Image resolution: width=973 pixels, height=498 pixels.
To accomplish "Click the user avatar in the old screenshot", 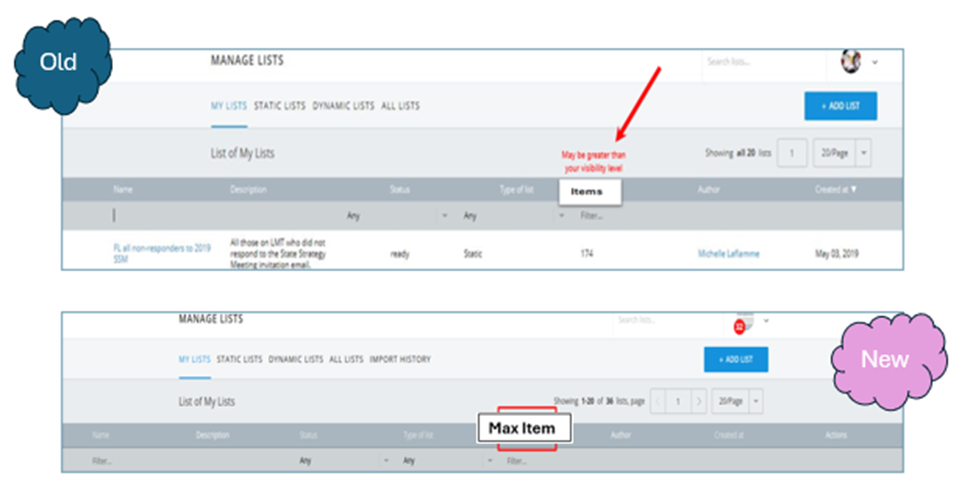I will point(850,61).
